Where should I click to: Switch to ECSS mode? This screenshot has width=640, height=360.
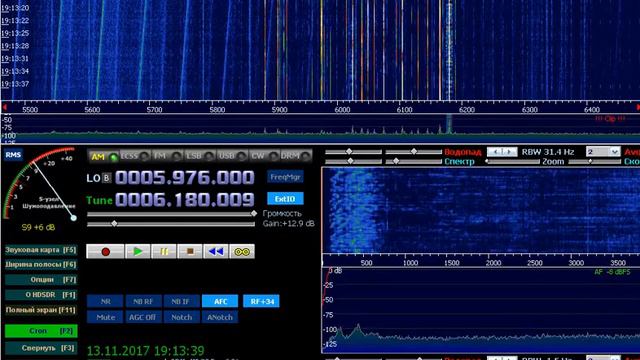pyautogui.click(x=135, y=156)
